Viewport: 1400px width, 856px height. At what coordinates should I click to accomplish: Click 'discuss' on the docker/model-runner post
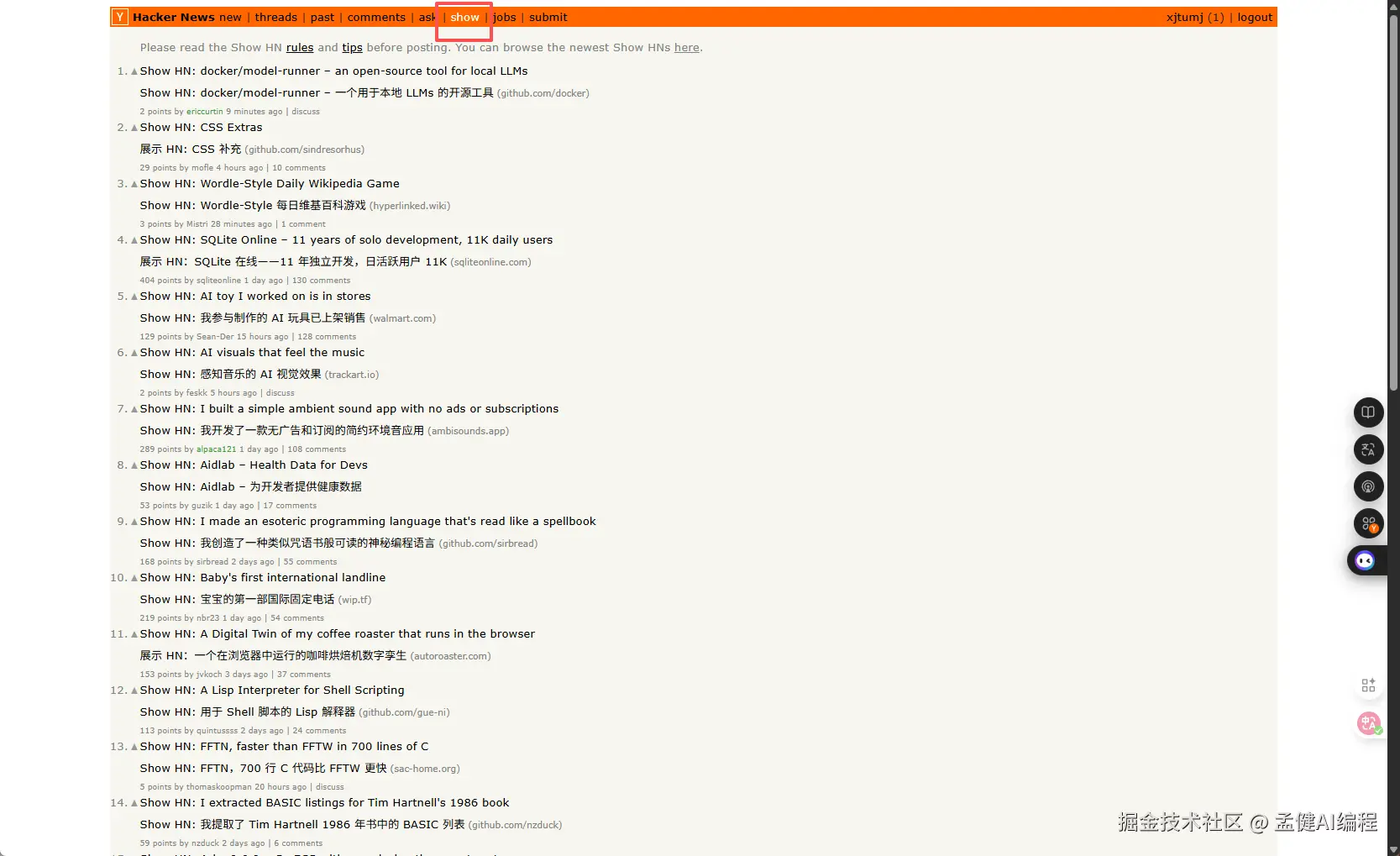[306, 112]
